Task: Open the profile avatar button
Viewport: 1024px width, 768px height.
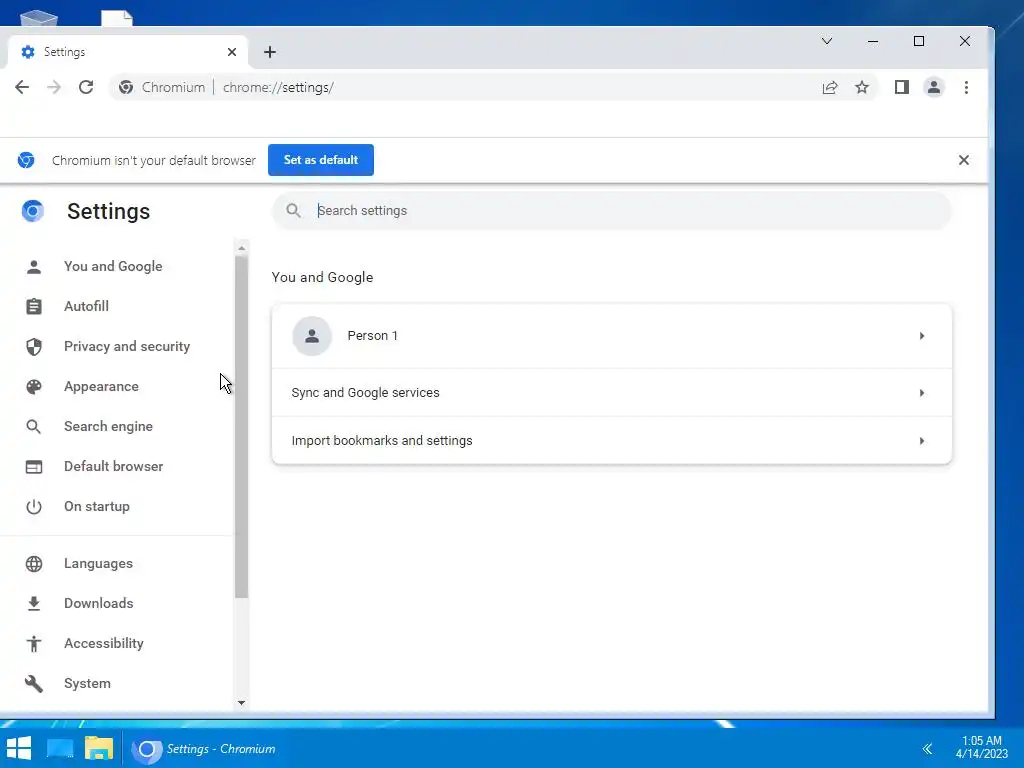Action: pyautogui.click(x=934, y=88)
